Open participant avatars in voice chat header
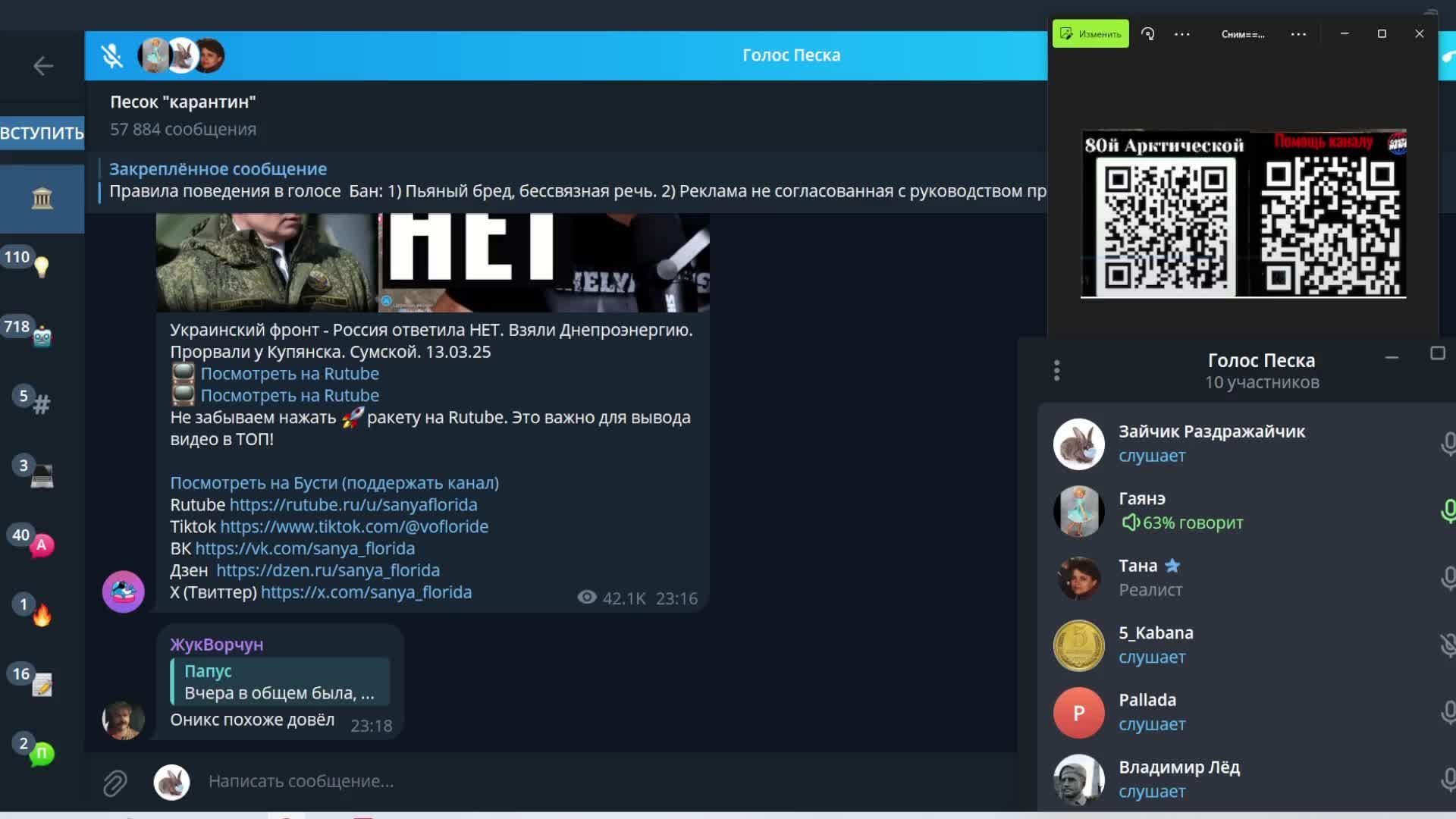 (181, 55)
